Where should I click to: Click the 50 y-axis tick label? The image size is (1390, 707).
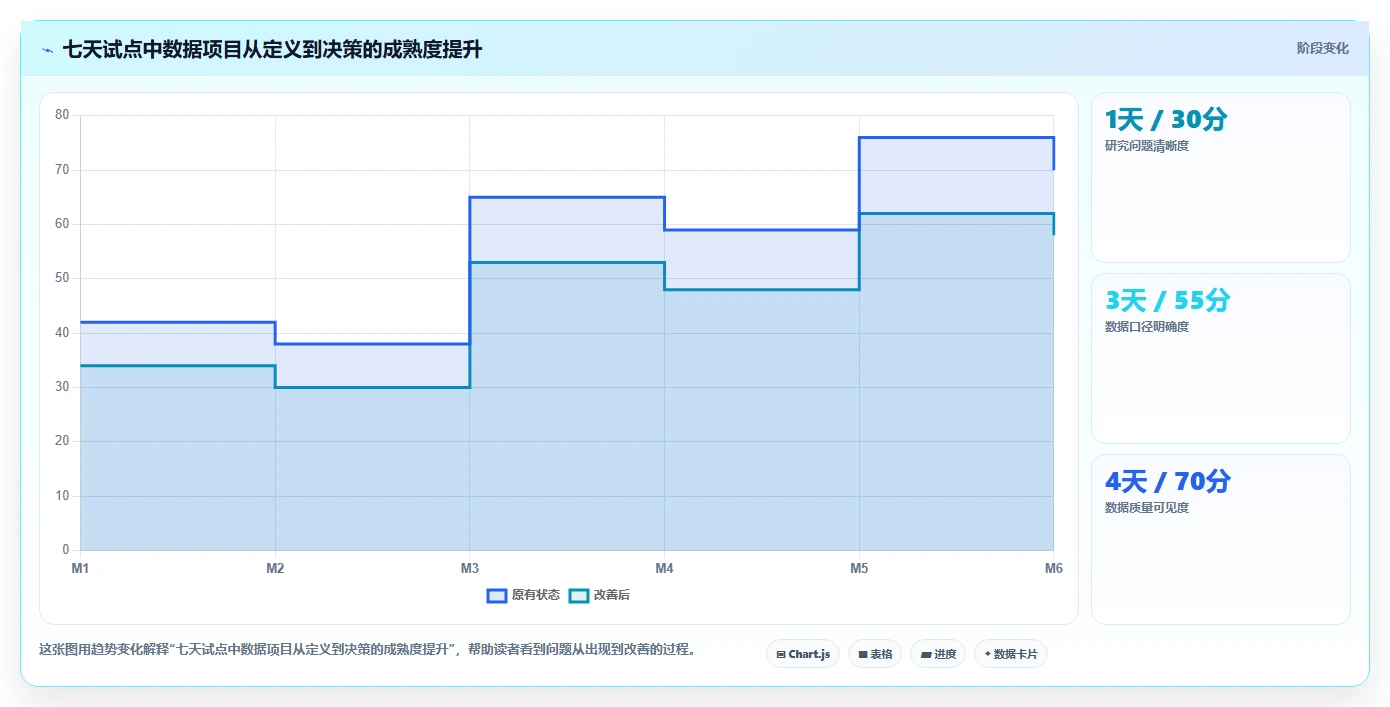(62, 278)
